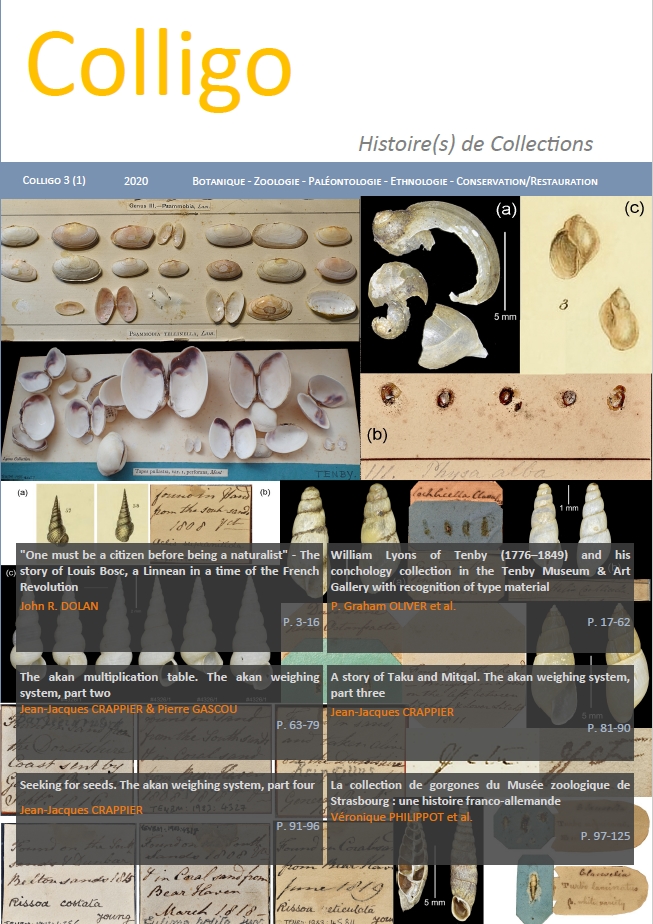Click the '1 mm' scale label

point(569,507)
